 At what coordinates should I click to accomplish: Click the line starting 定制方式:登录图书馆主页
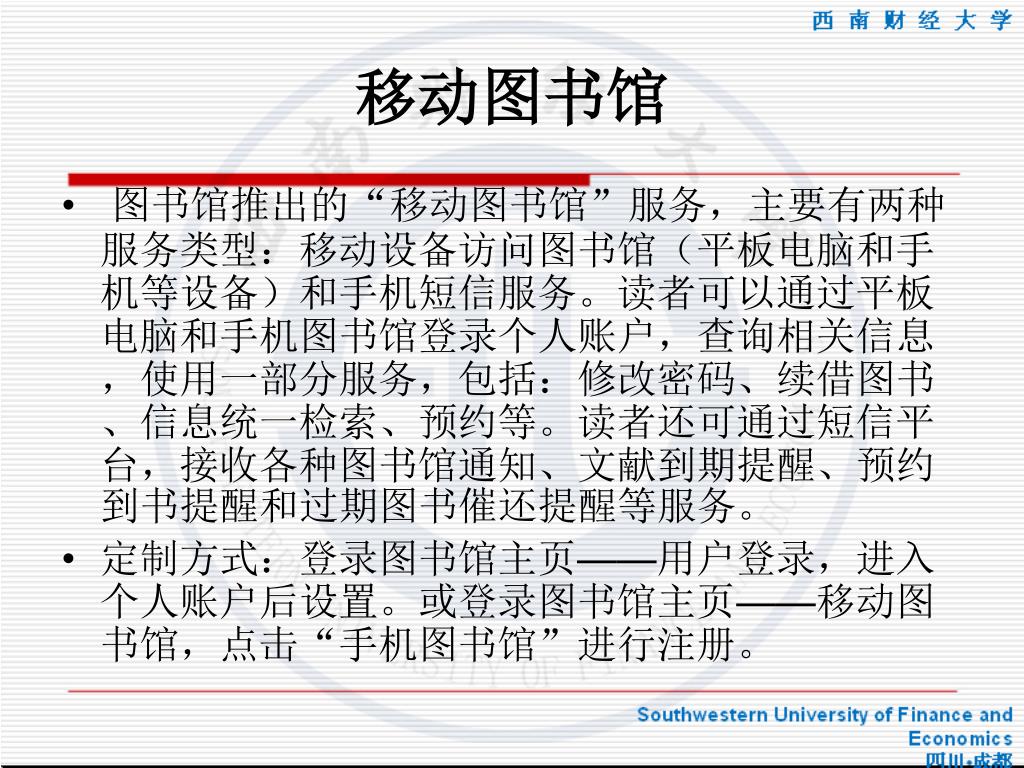click(518, 558)
